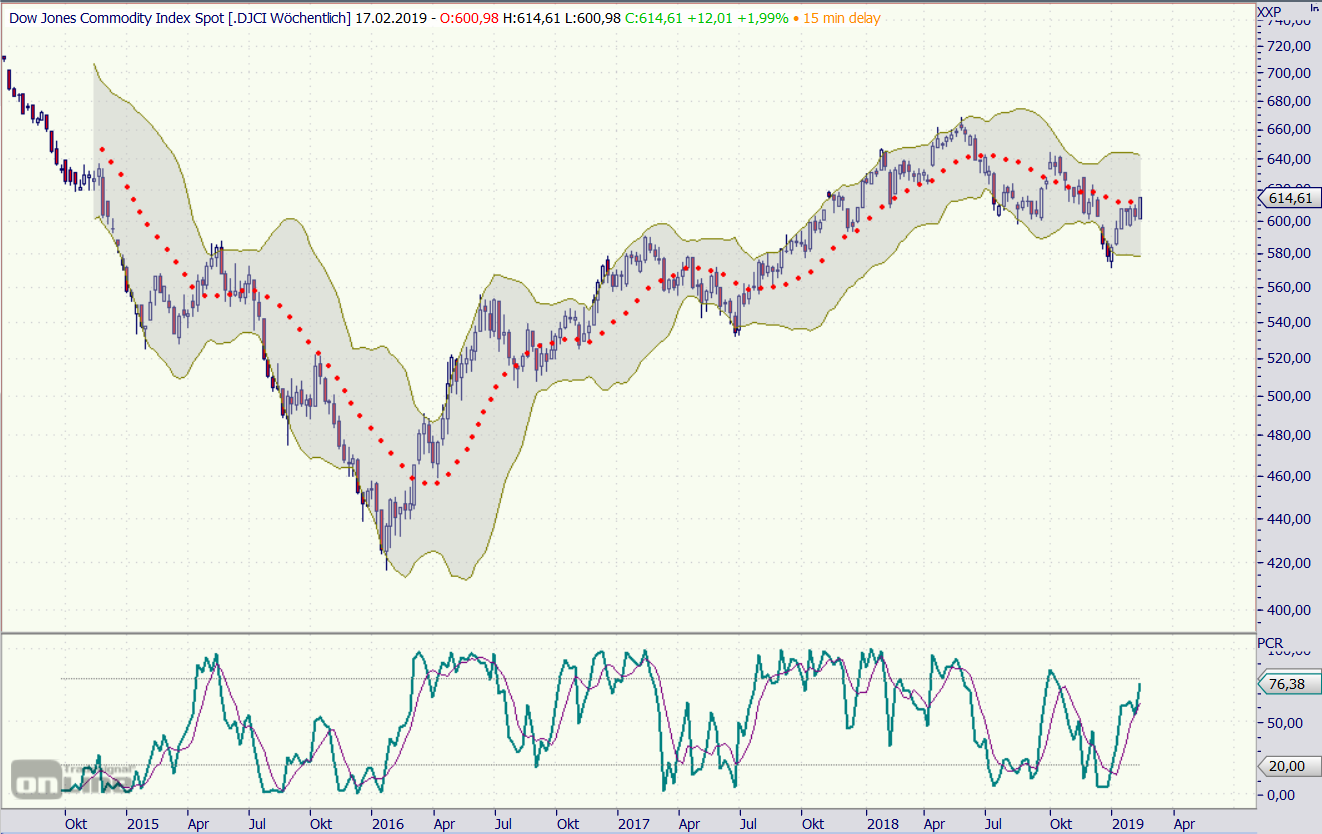
Task: Click the 500,00 price axis label
Action: click(x=1288, y=396)
